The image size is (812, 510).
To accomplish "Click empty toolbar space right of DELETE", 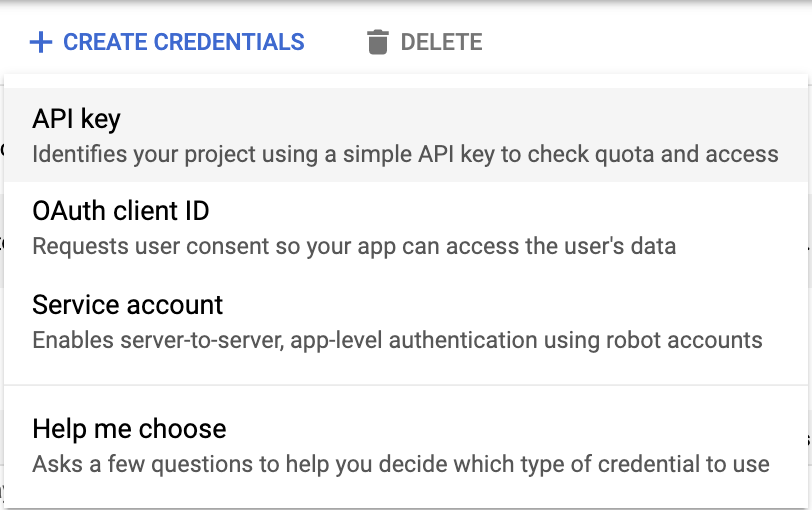I will [x=640, y=43].
